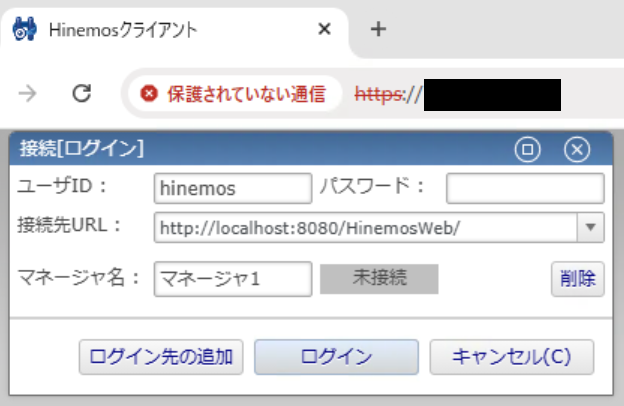
Task: Expand the 接続先URL dropdown arrow
Action: (591, 228)
